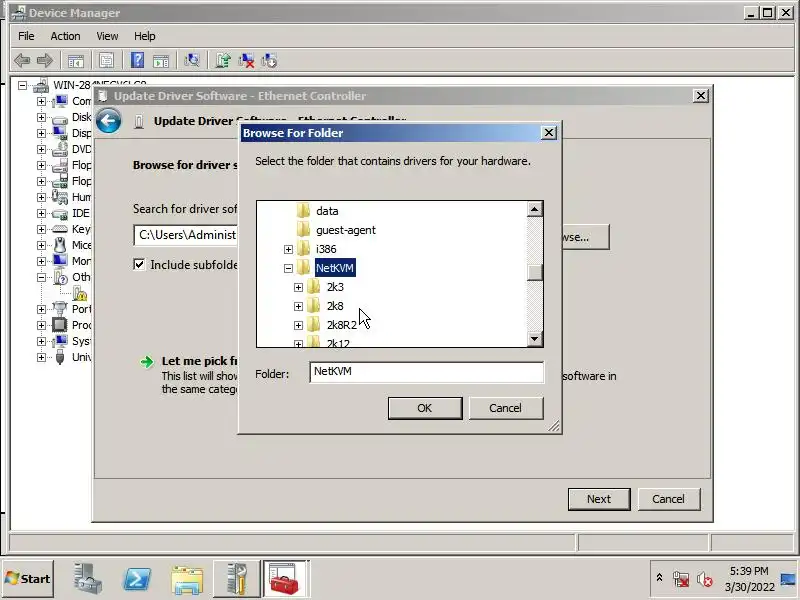
Task: Click the Back arrow toolbar icon in Device Manager
Action: click(22, 61)
